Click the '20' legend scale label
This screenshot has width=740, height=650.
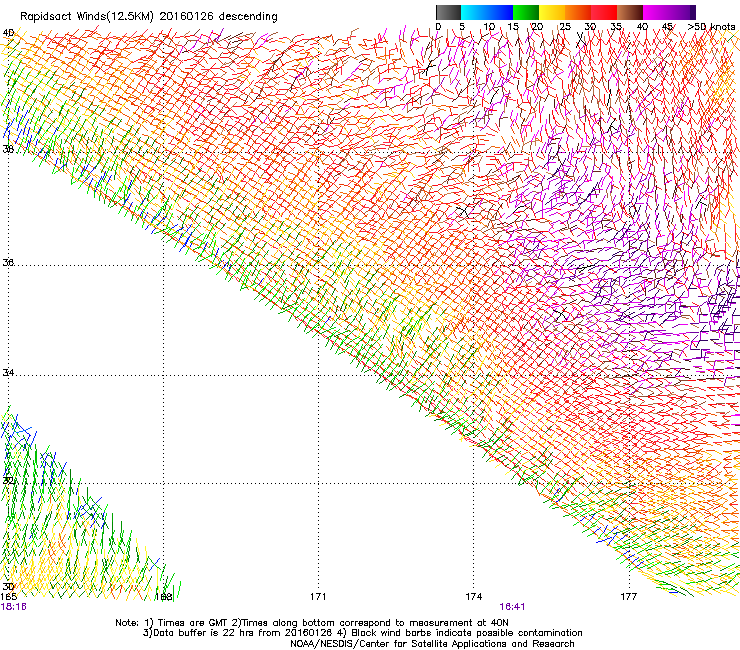537,26
